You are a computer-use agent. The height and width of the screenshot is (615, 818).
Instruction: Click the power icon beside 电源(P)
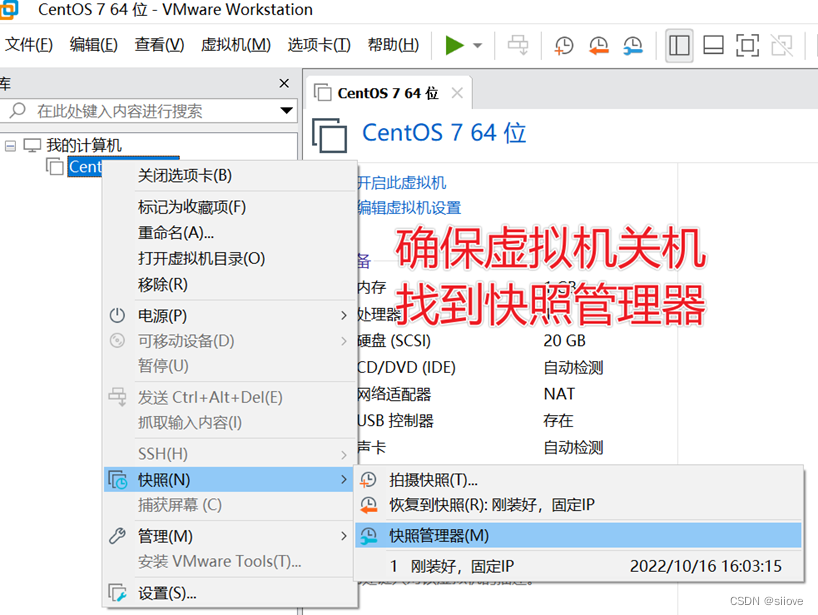[x=117, y=315]
